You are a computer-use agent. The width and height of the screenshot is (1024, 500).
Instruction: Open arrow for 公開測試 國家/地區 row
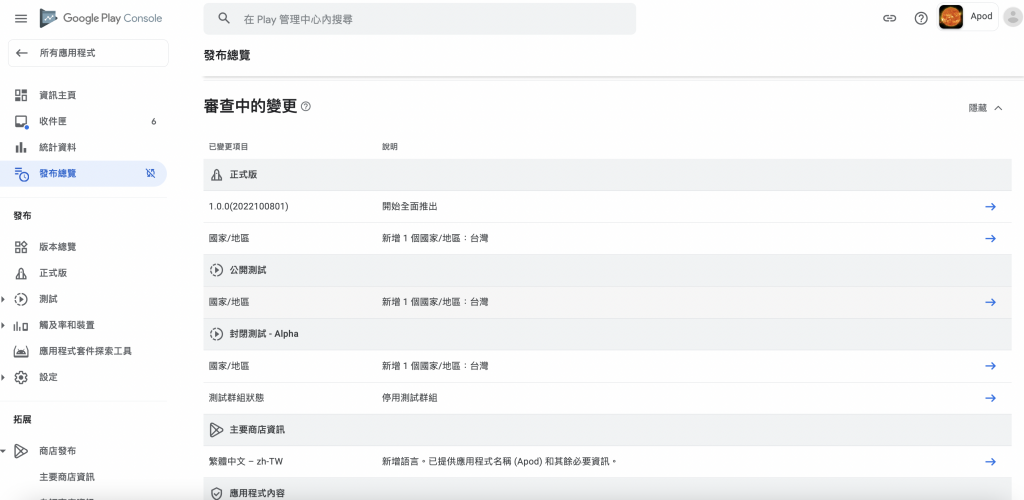click(x=990, y=302)
